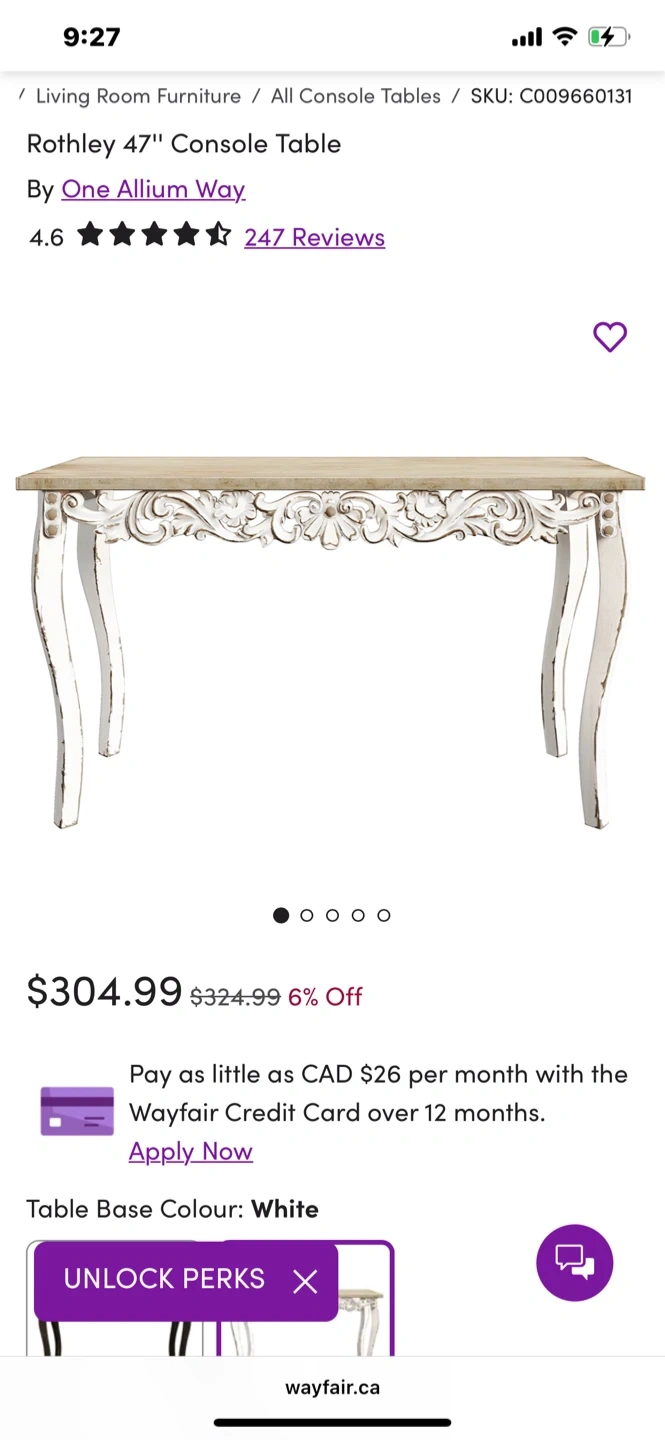The width and height of the screenshot is (665, 1440).
Task: Go to All Console Tables breadcrumb
Action: (356, 96)
